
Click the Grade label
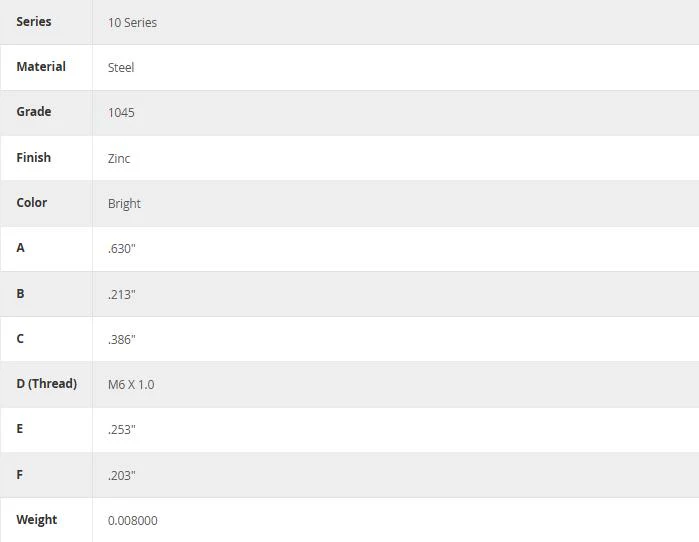pyautogui.click(x=34, y=111)
